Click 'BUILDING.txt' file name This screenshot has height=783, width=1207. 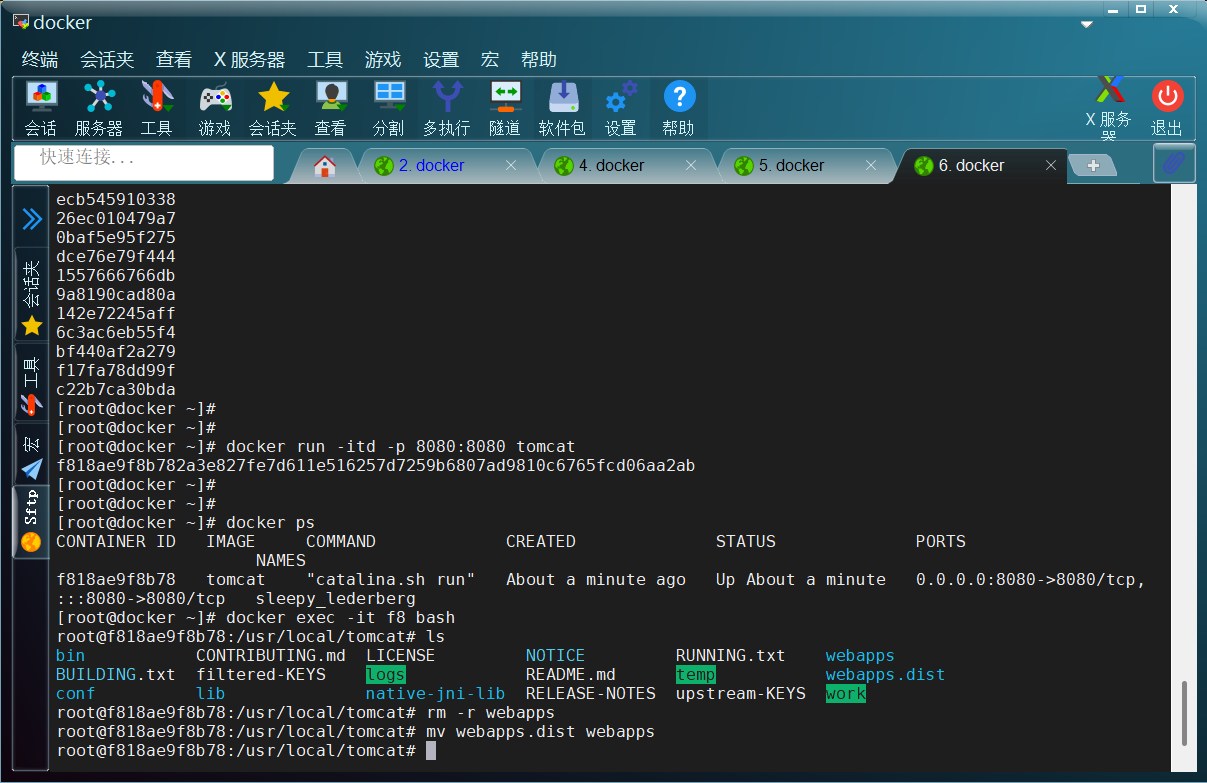pyautogui.click(x=116, y=675)
